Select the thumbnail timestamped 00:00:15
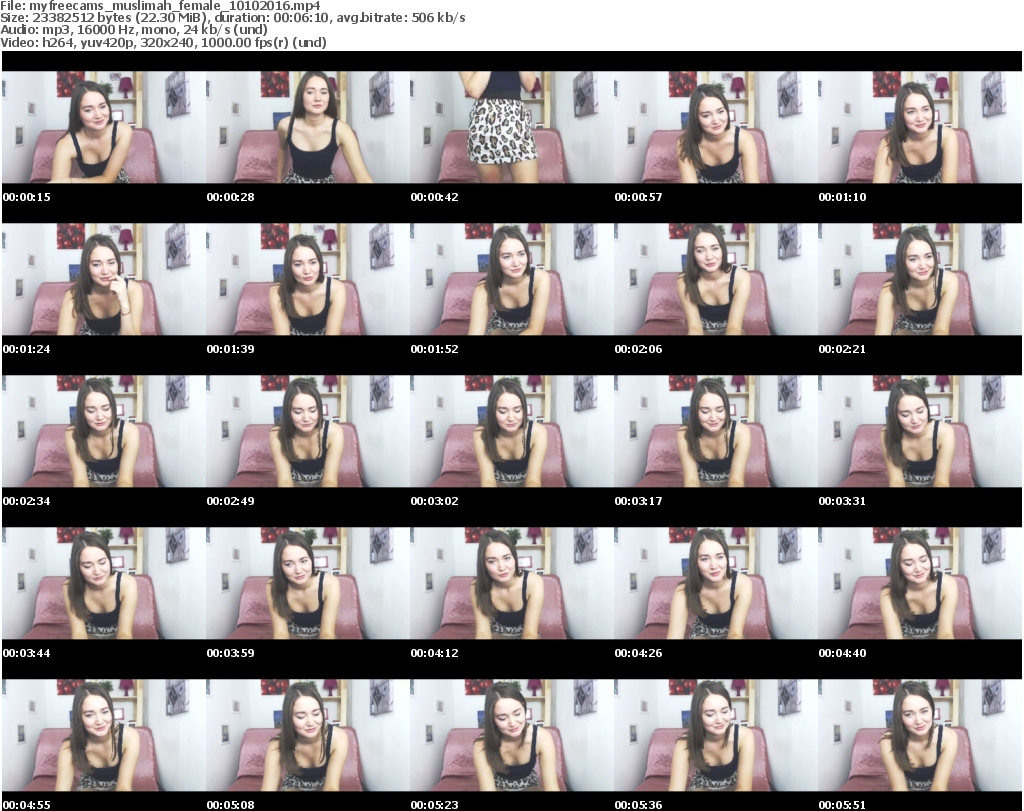The width and height of the screenshot is (1024, 811). (104, 127)
